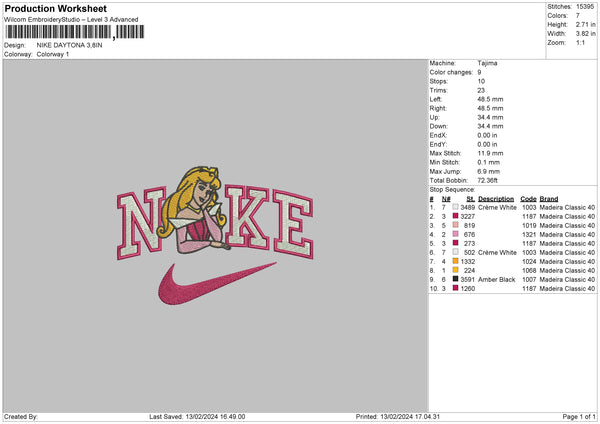The width and height of the screenshot is (600, 424).
Task: Select Crème White description in stop row 1
Action: click(x=497, y=207)
